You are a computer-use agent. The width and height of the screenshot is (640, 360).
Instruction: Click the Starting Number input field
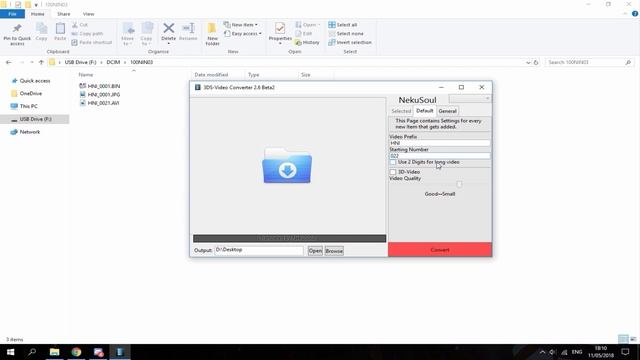pos(440,156)
